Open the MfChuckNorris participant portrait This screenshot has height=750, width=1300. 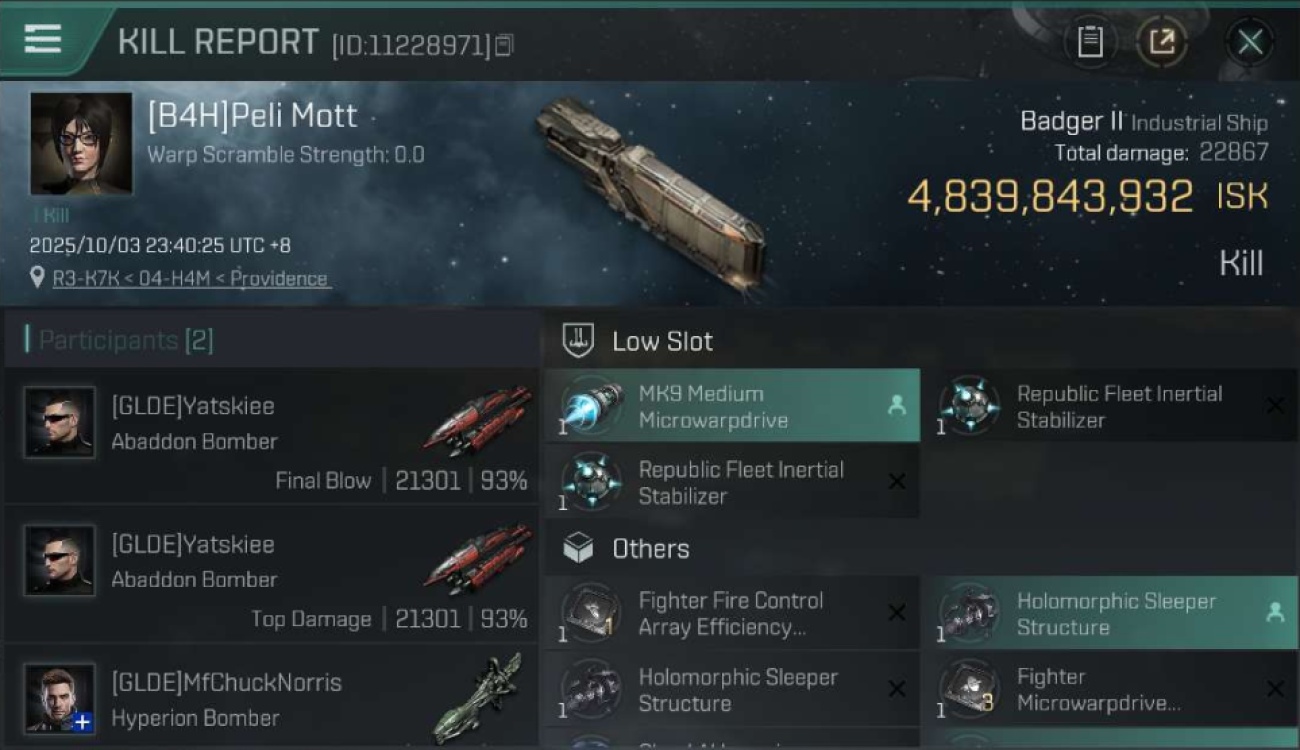tap(60, 698)
